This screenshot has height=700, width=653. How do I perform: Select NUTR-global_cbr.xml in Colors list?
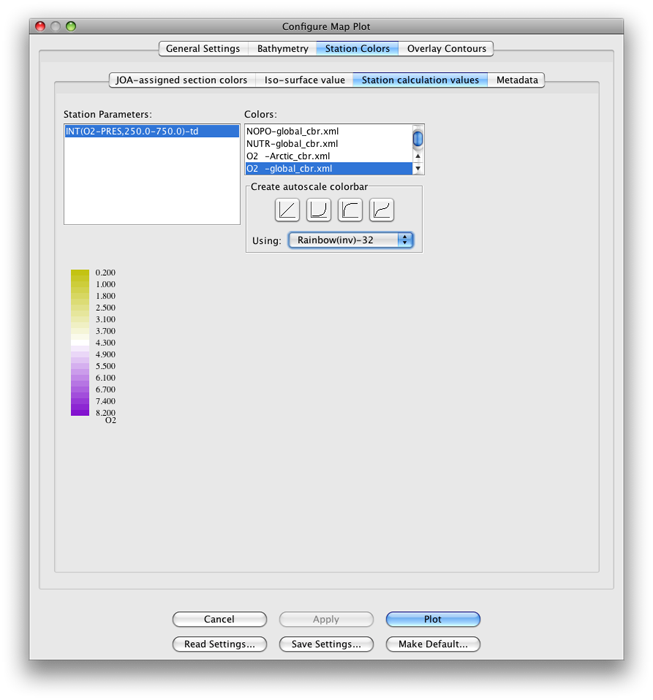(292, 144)
